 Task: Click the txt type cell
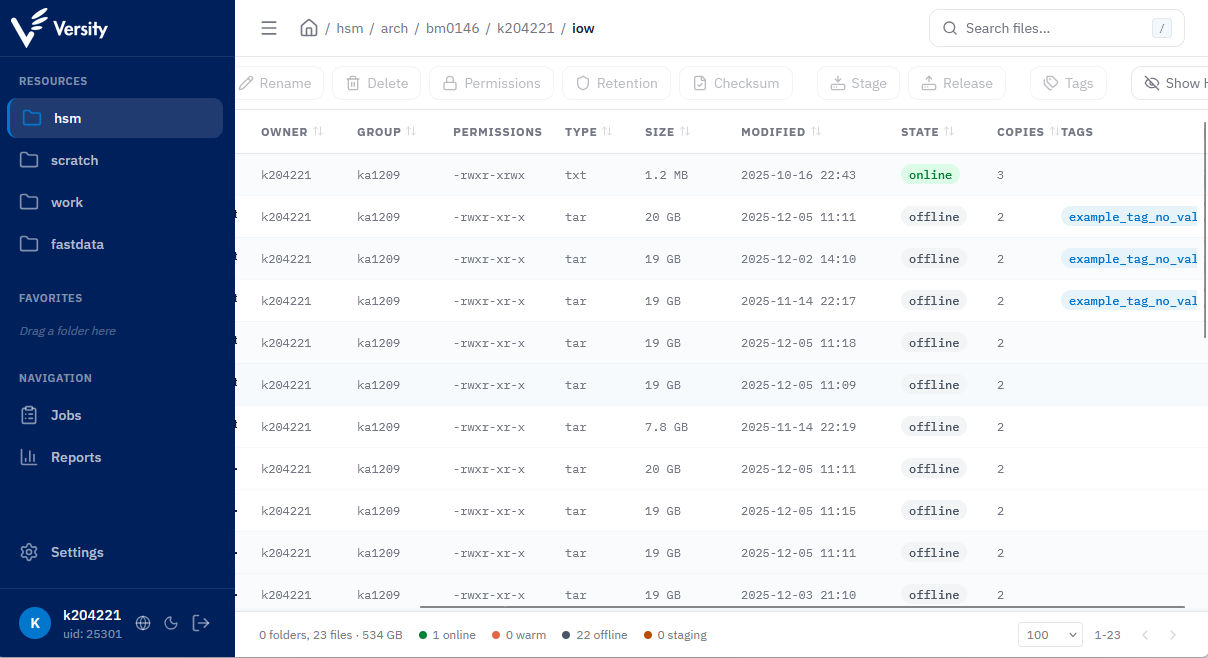click(575, 175)
